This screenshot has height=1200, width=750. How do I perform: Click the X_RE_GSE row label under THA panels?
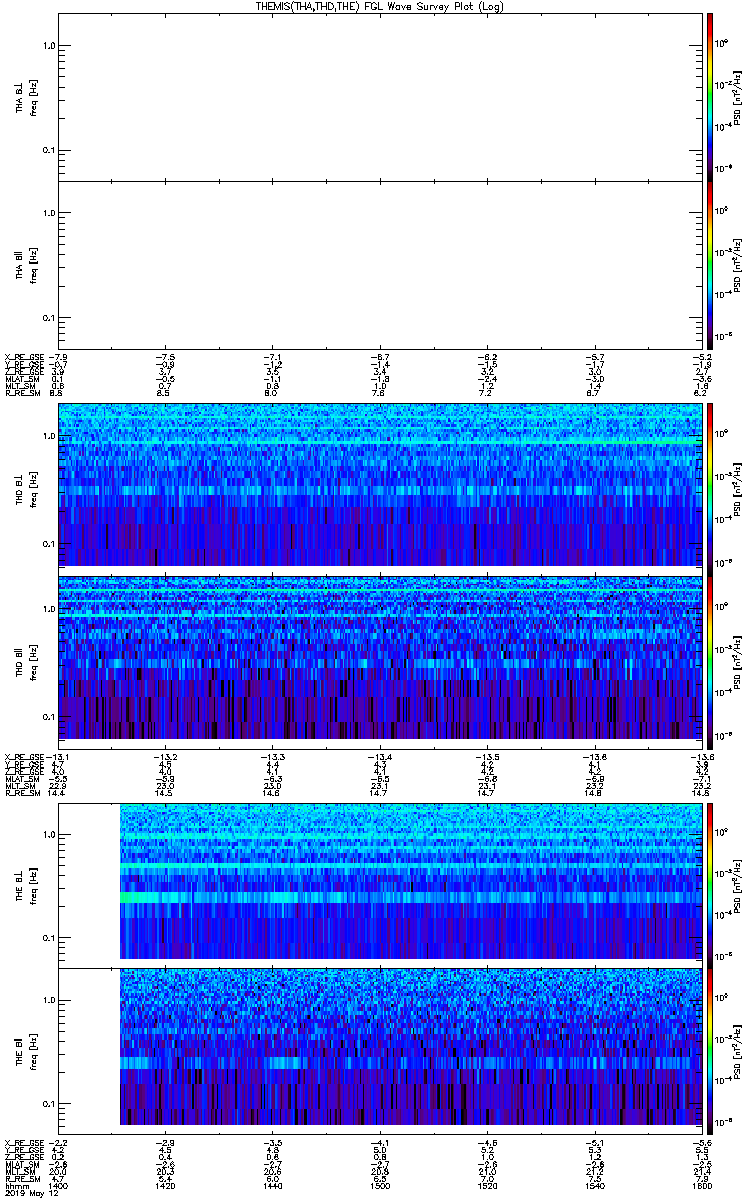pos(24,356)
